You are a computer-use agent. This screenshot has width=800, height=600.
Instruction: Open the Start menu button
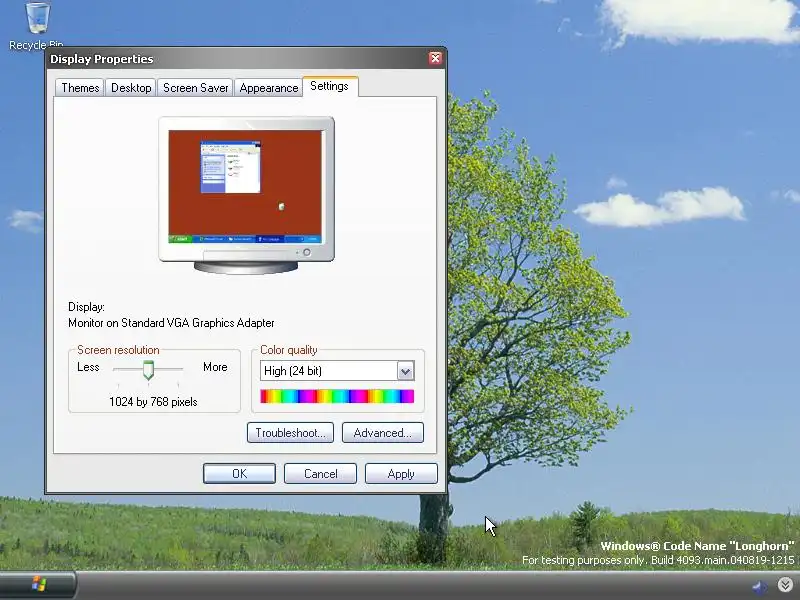38,585
